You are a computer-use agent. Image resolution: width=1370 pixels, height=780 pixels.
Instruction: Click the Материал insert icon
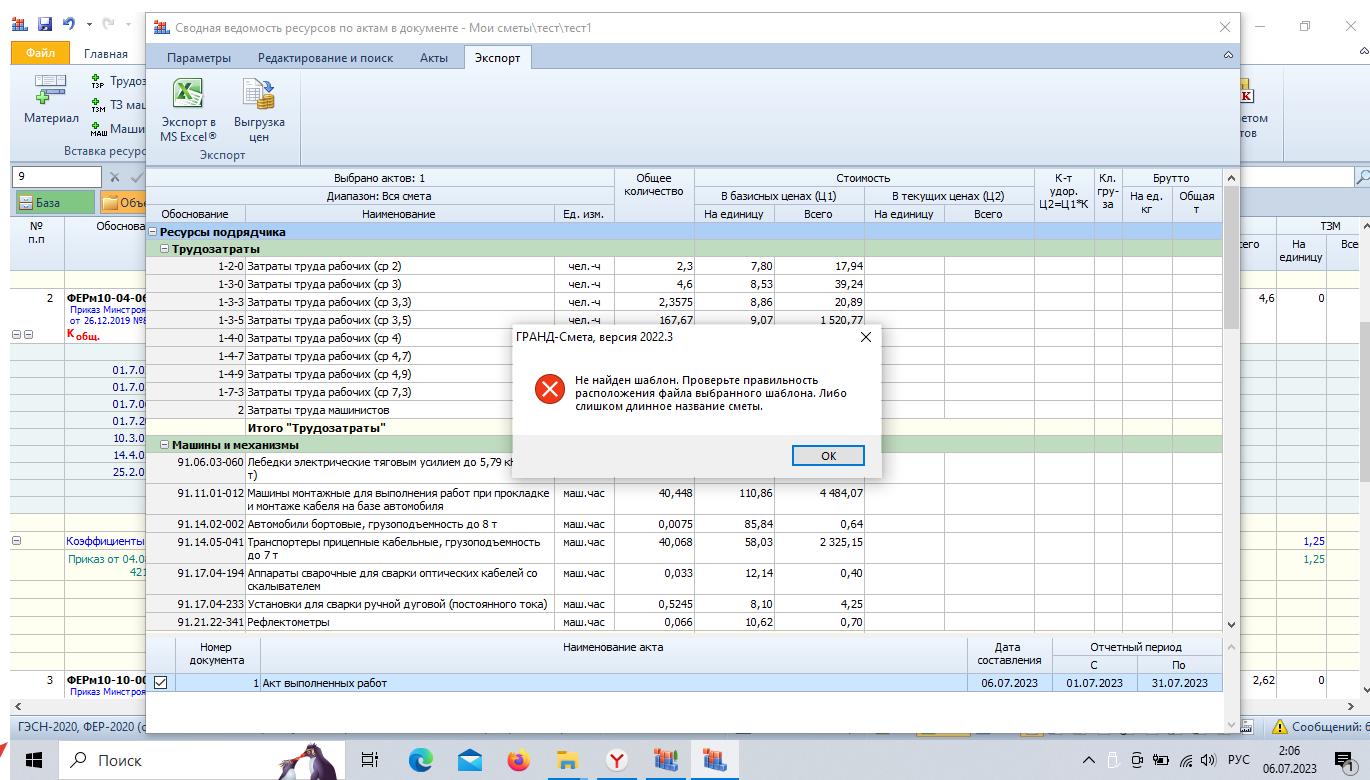tap(51, 91)
